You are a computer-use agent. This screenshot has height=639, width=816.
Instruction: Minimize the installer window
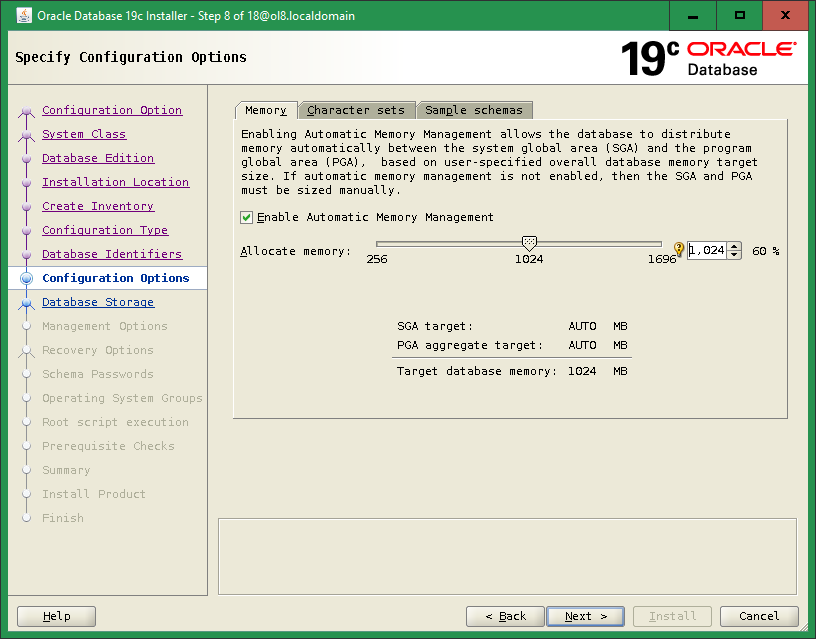pos(693,16)
